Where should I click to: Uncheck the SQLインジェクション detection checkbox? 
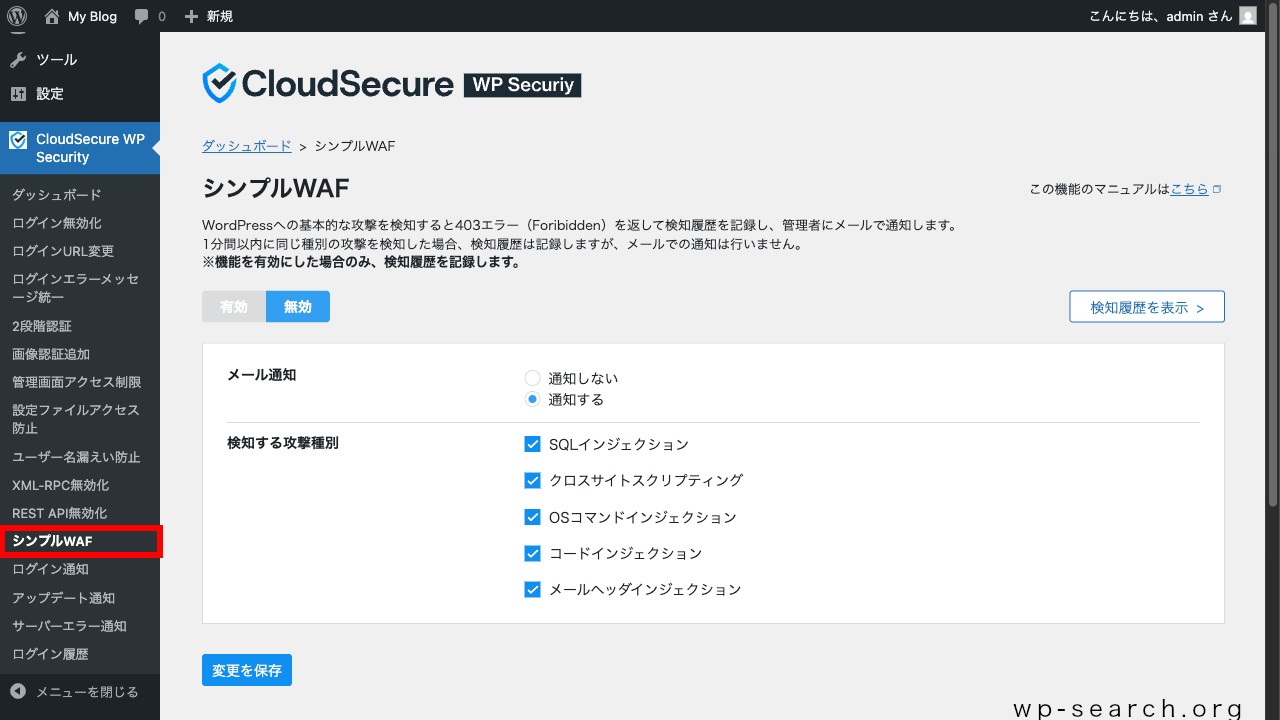(x=532, y=443)
